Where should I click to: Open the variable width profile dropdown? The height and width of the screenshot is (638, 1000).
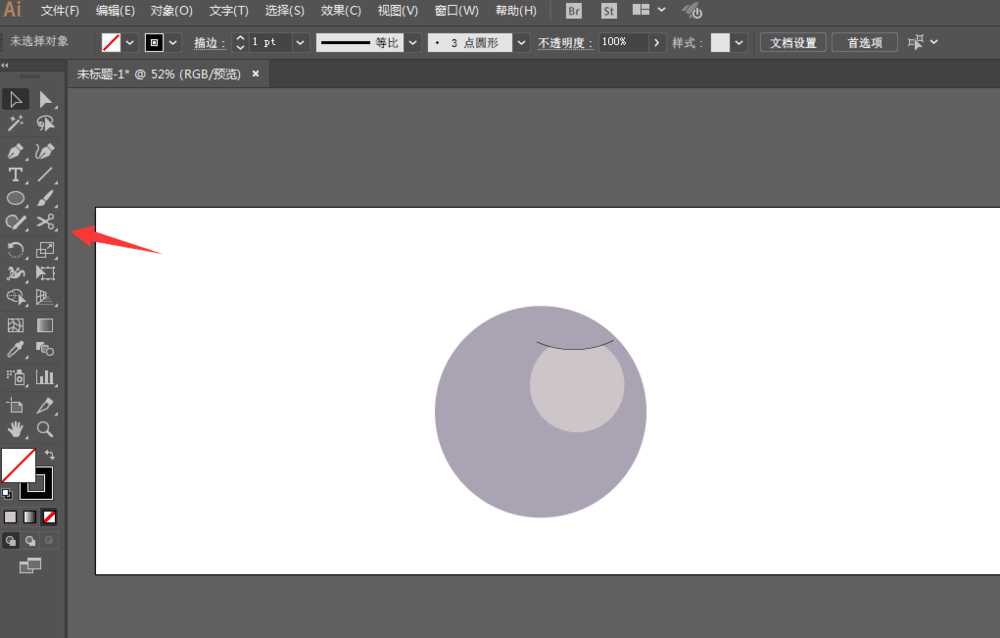(x=413, y=42)
